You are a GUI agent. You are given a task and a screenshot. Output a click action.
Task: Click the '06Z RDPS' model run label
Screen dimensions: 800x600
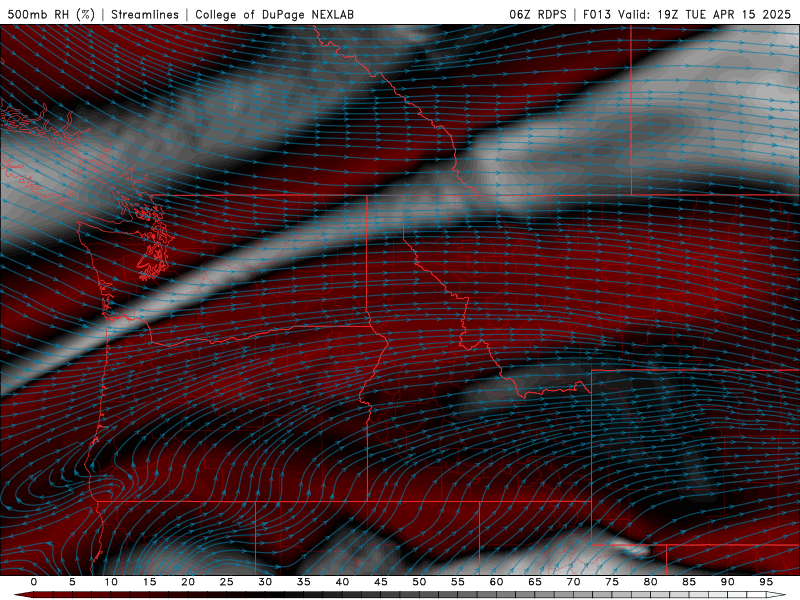point(538,14)
